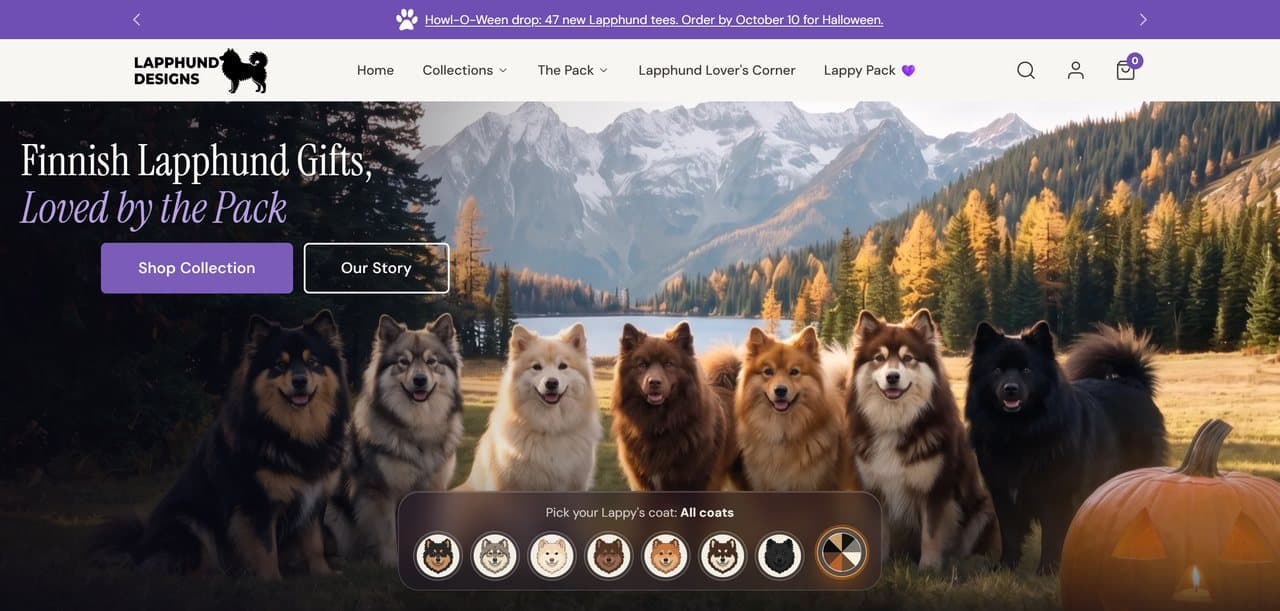Click the Our Story button
This screenshot has width=1280, height=611.
(376, 268)
